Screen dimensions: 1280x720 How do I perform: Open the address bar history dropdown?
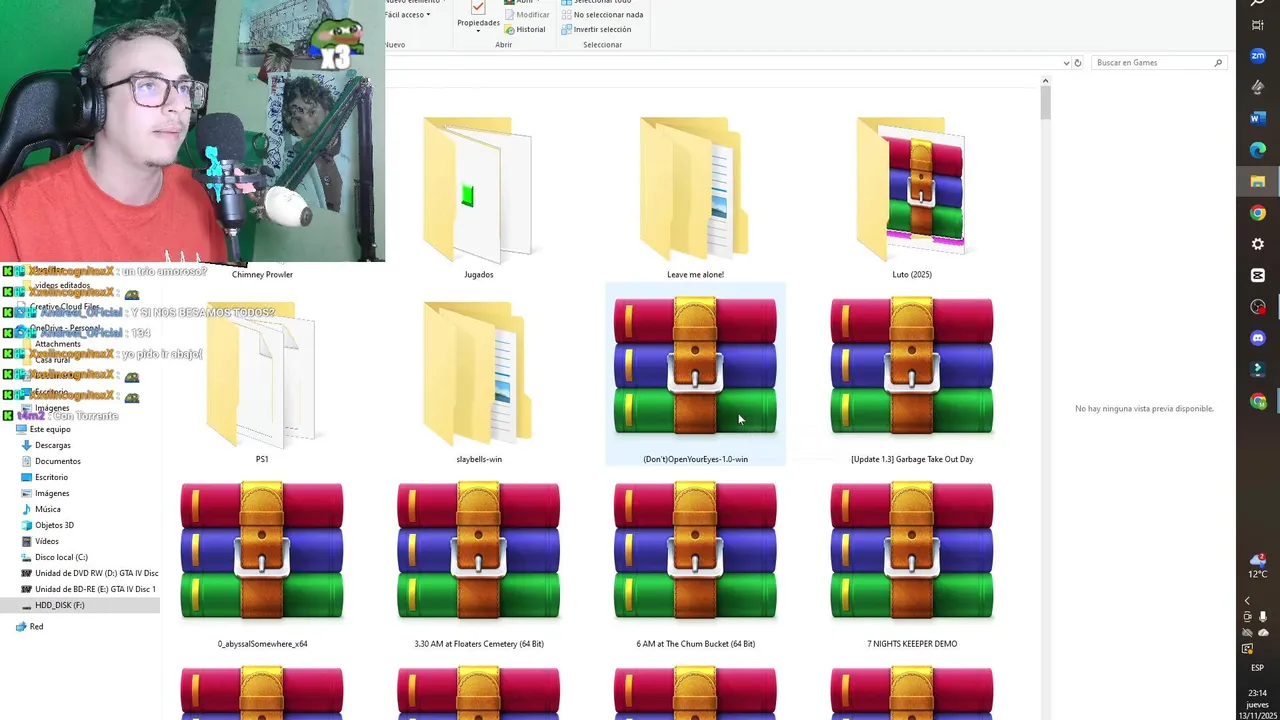(1066, 63)
